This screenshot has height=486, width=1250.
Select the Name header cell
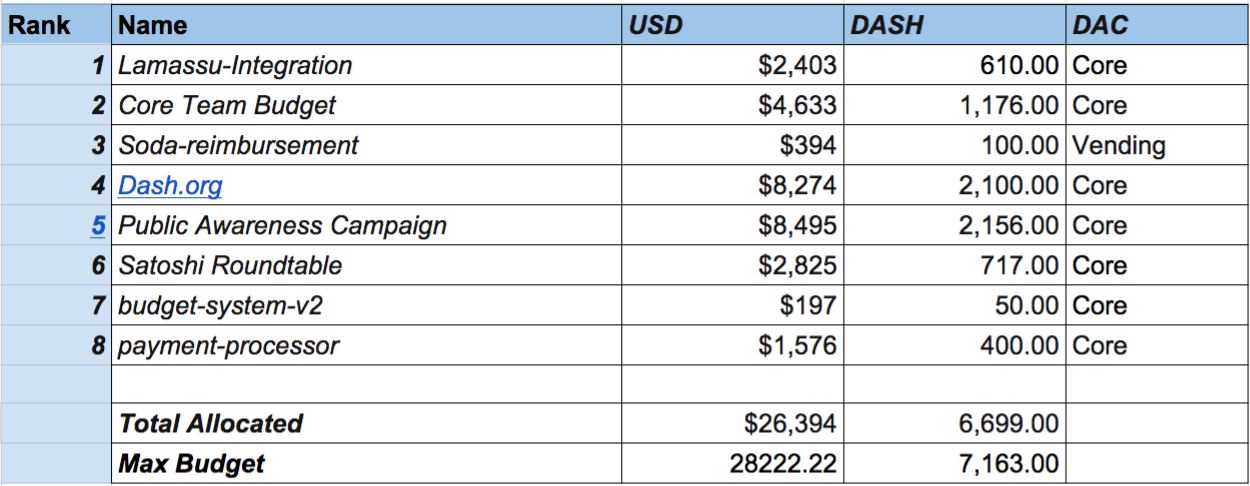pos(366,25)
